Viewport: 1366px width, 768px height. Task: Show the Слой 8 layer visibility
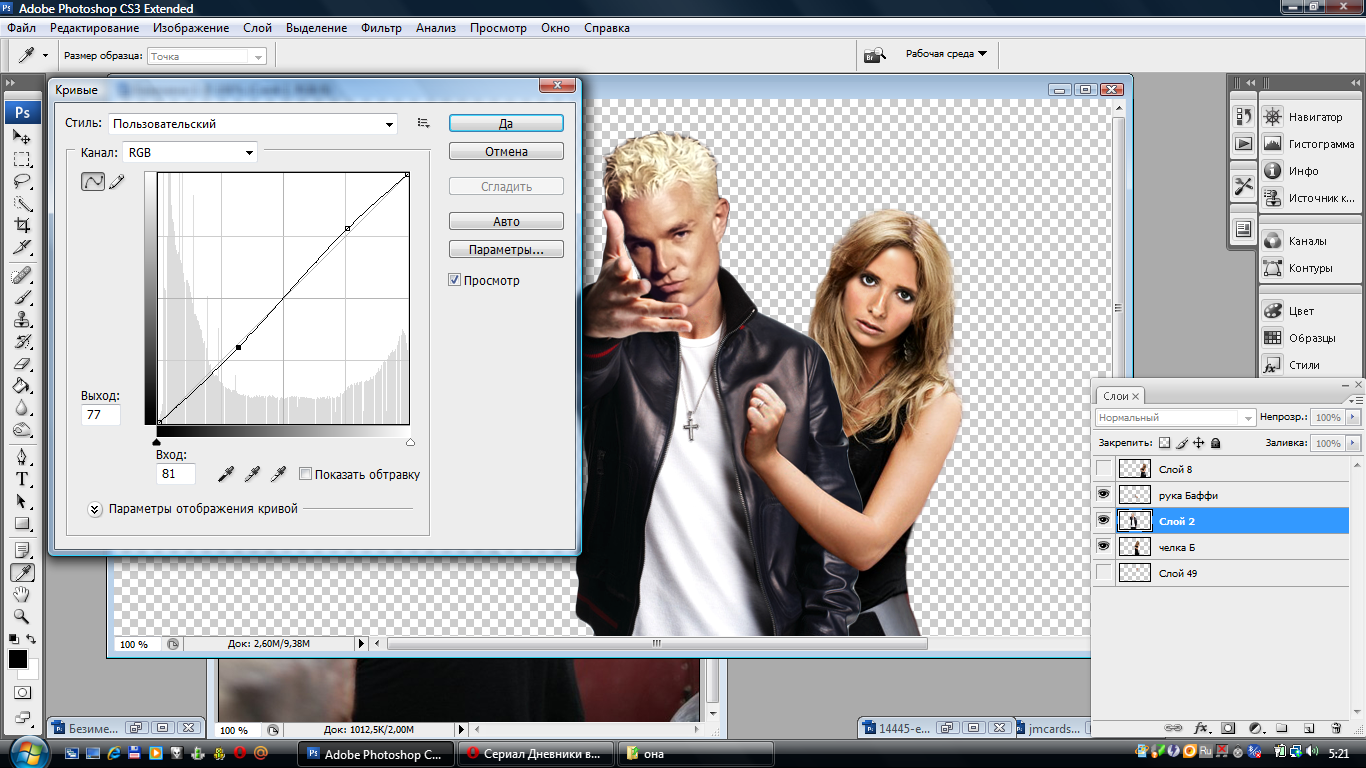pyautogui.click(x=1104, y=469)
